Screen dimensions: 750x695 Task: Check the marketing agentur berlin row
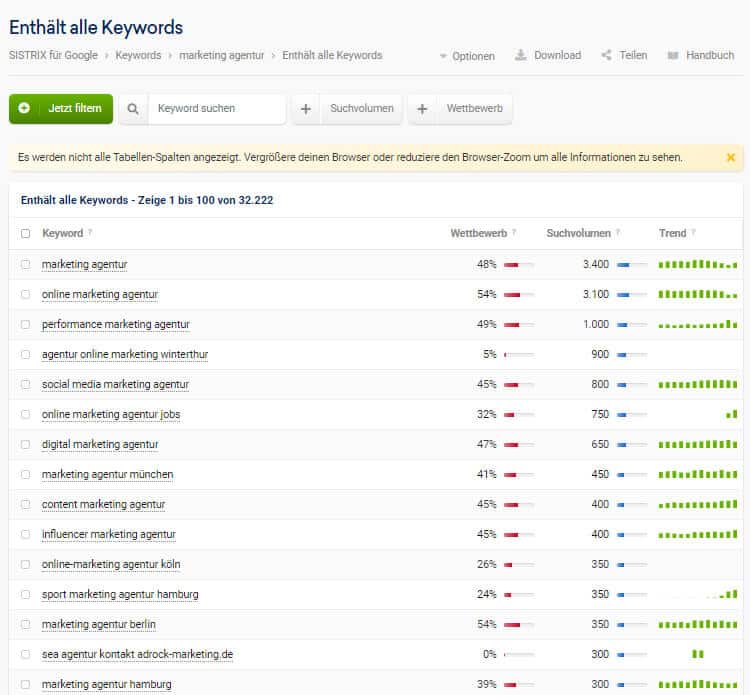coord(25,625)
